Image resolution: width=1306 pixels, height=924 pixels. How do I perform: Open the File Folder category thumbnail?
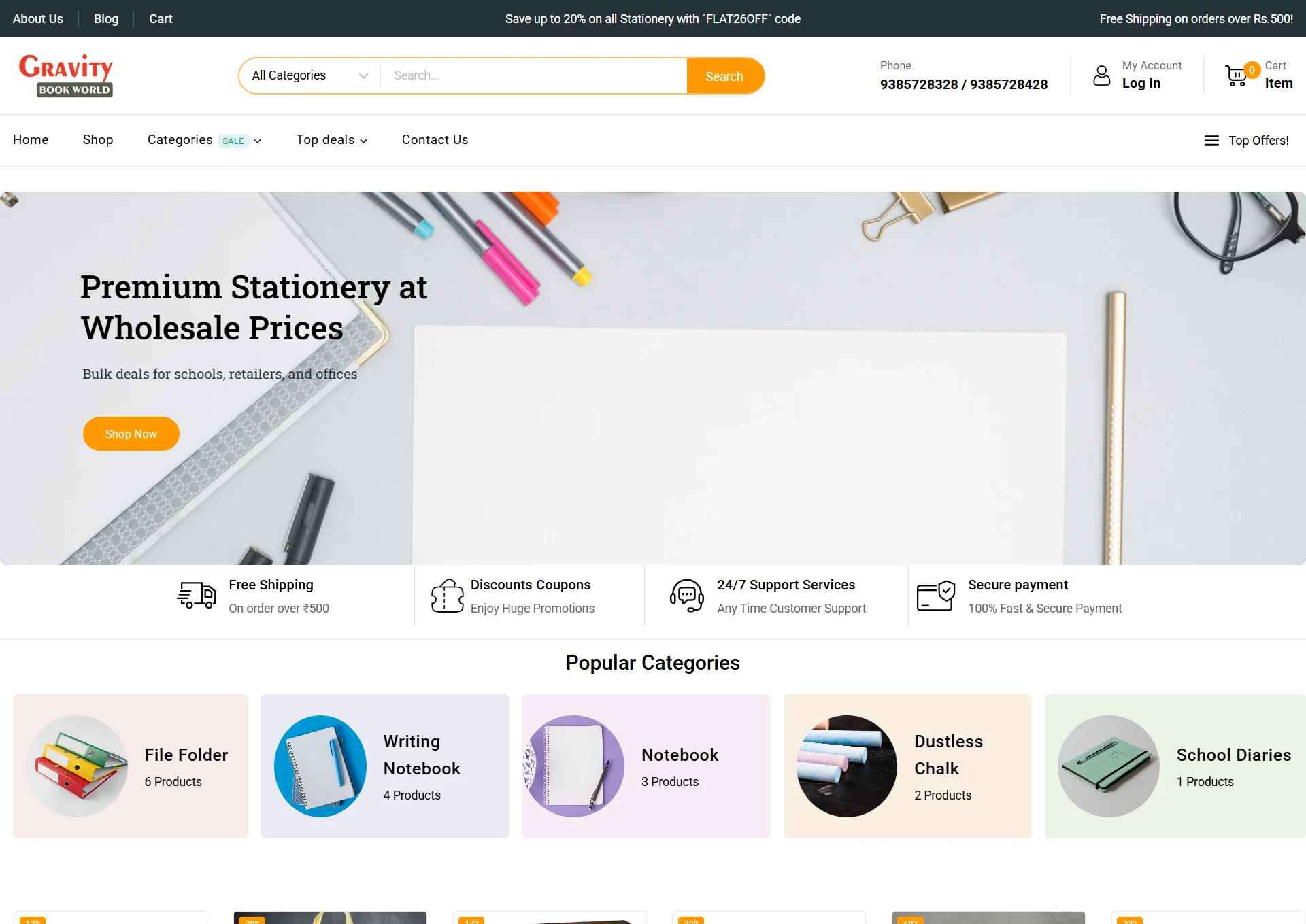point(78,766)
